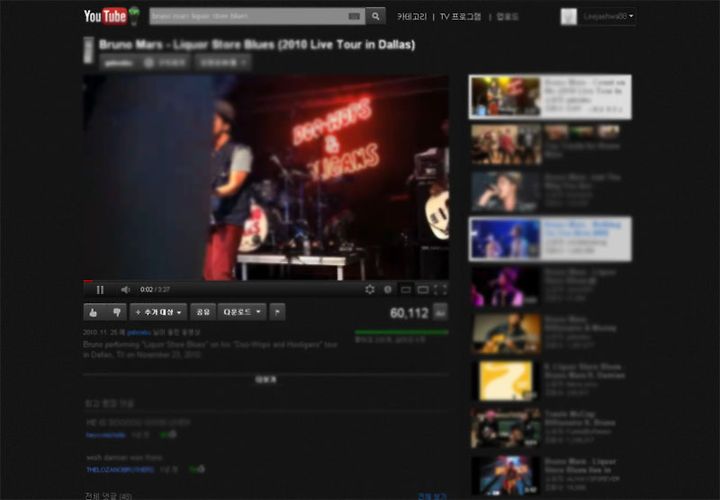Click the red video progress bar
Viewport: 720px width, 500px height.
(266, 281)
